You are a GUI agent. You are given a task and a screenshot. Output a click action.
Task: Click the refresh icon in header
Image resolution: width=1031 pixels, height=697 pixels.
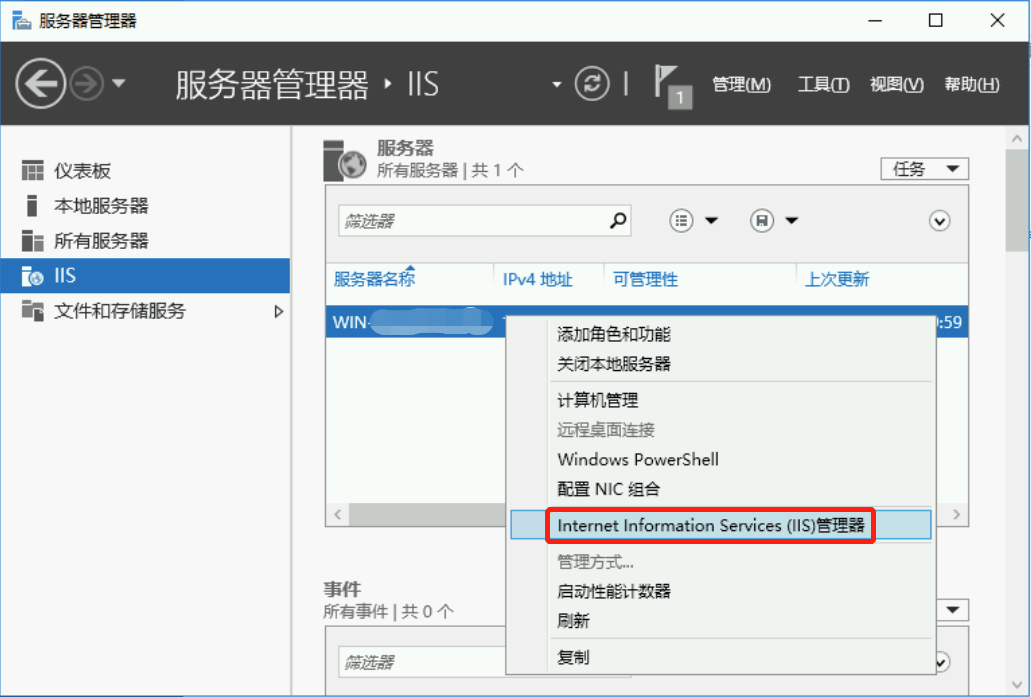(x=592, y=84)
